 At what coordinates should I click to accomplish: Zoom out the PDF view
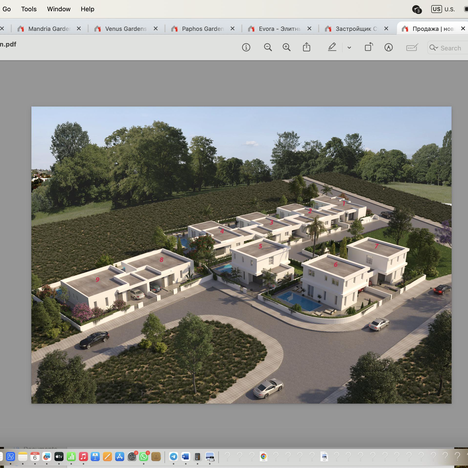pyautogui.click(x=268, y=47)
